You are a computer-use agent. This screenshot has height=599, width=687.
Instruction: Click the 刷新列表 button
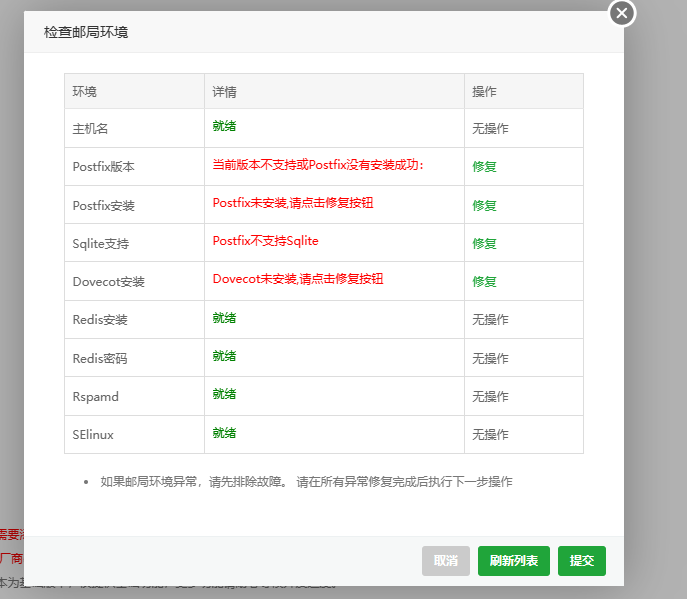coord(513,560)
